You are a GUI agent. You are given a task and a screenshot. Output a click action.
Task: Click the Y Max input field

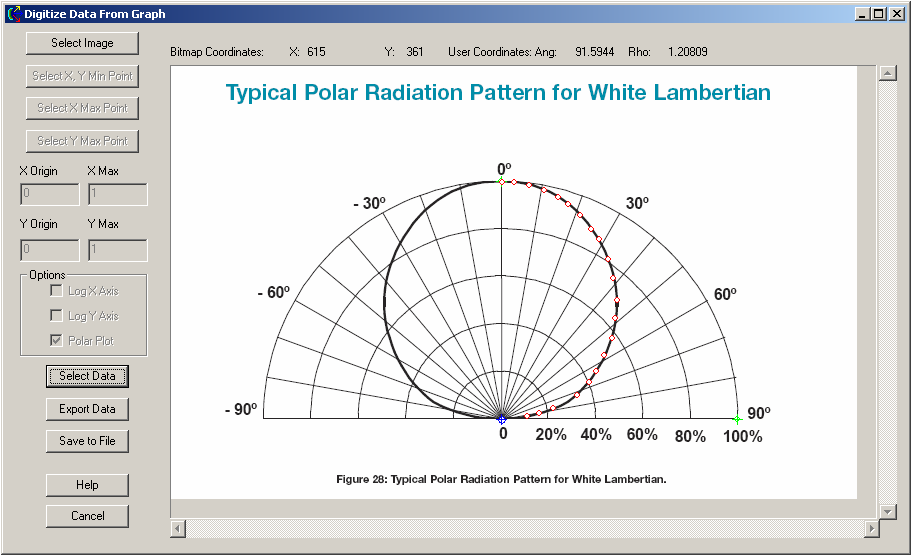(118, 250)
